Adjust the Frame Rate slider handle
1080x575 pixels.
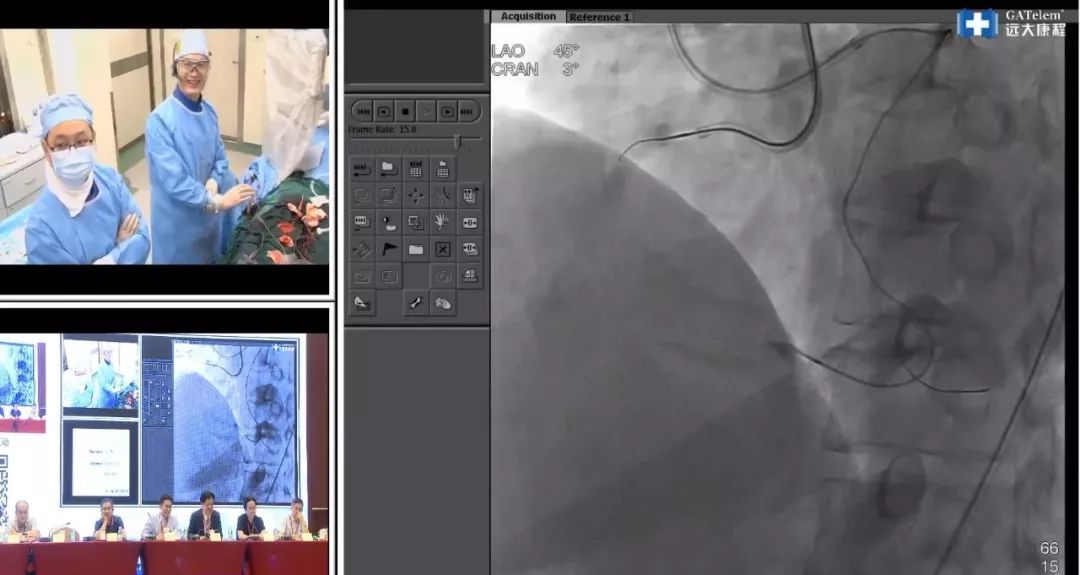pyautogui.click(x=457, y=141)
